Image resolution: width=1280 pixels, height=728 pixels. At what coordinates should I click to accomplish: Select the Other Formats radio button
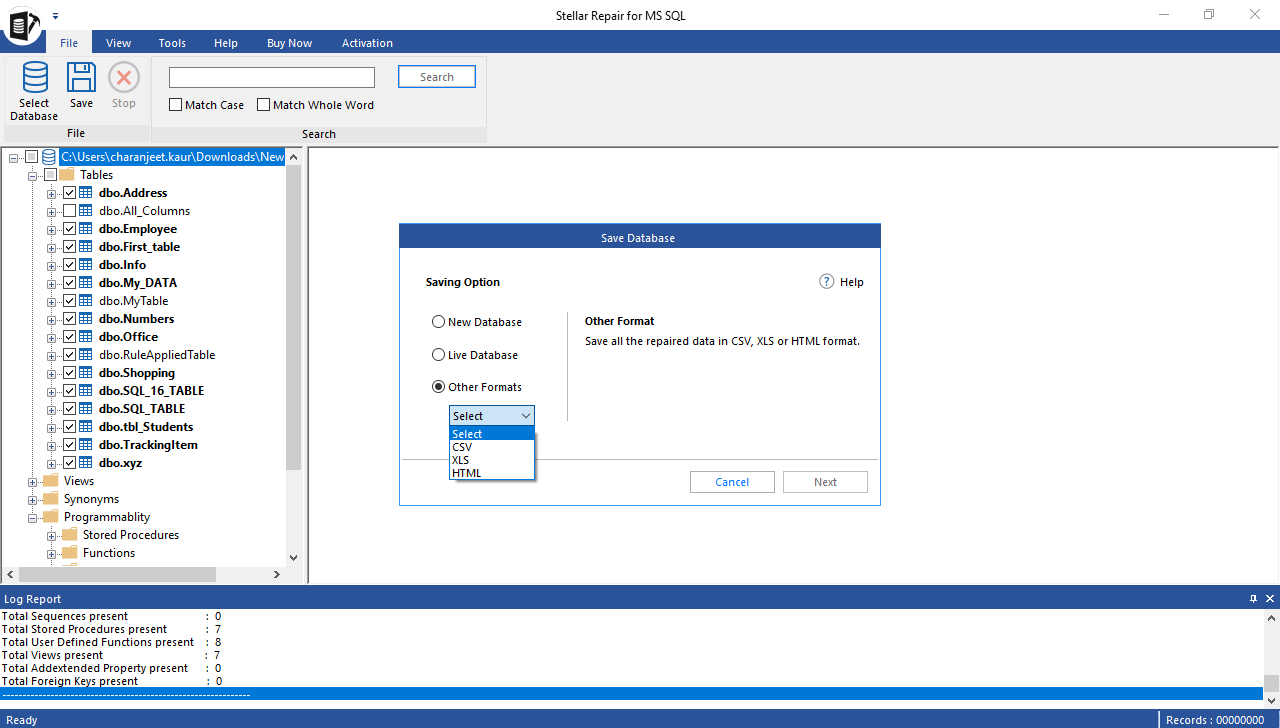438,387
